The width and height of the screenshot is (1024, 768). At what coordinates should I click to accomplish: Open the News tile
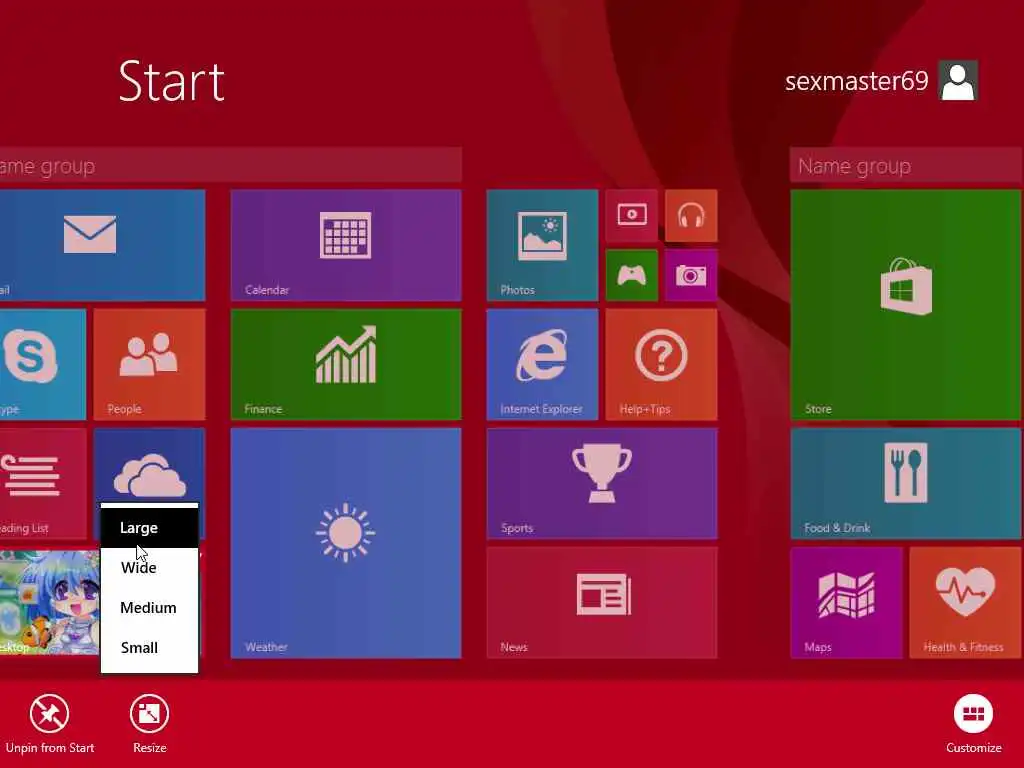click(x=602, y=603)
